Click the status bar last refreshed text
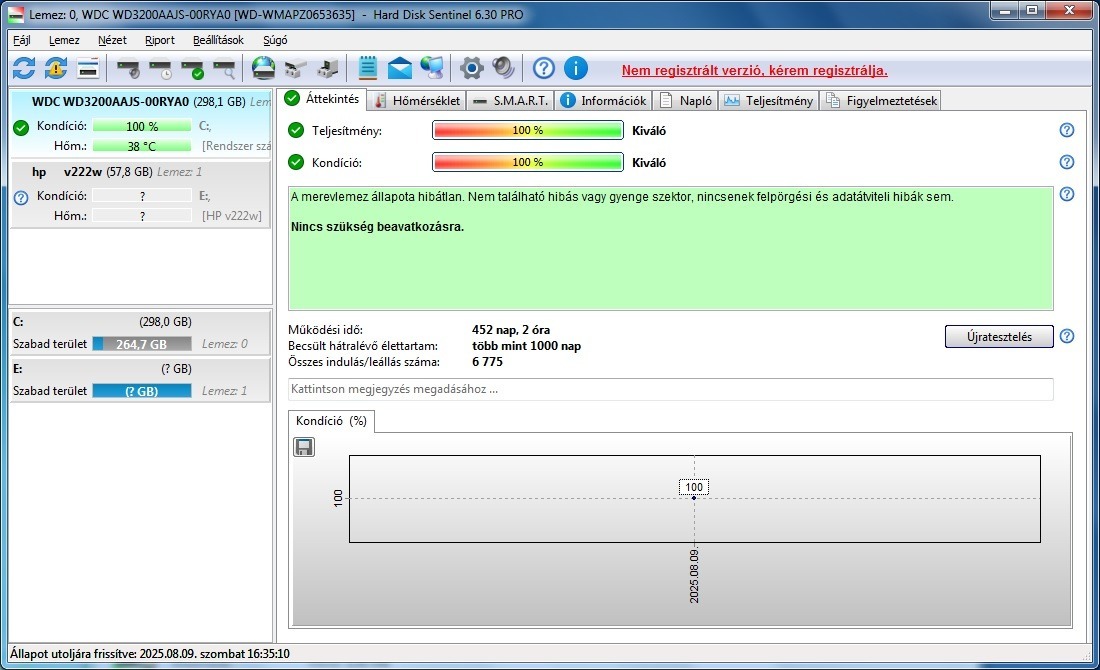 tap(150, 653)
